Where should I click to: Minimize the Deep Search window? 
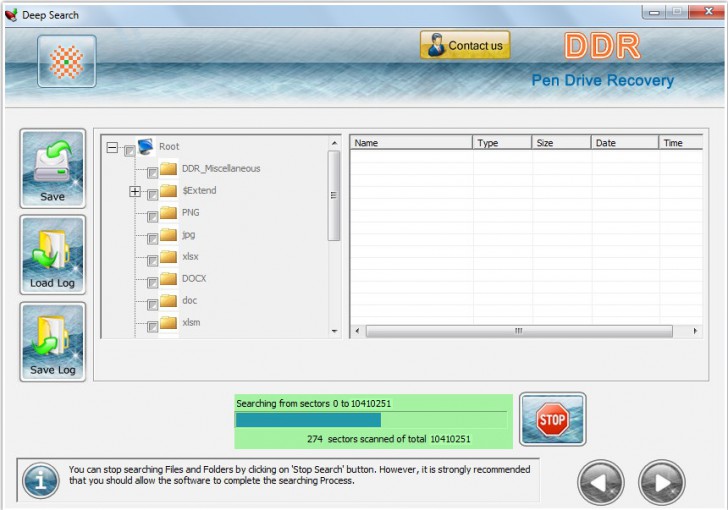(654, 12)
